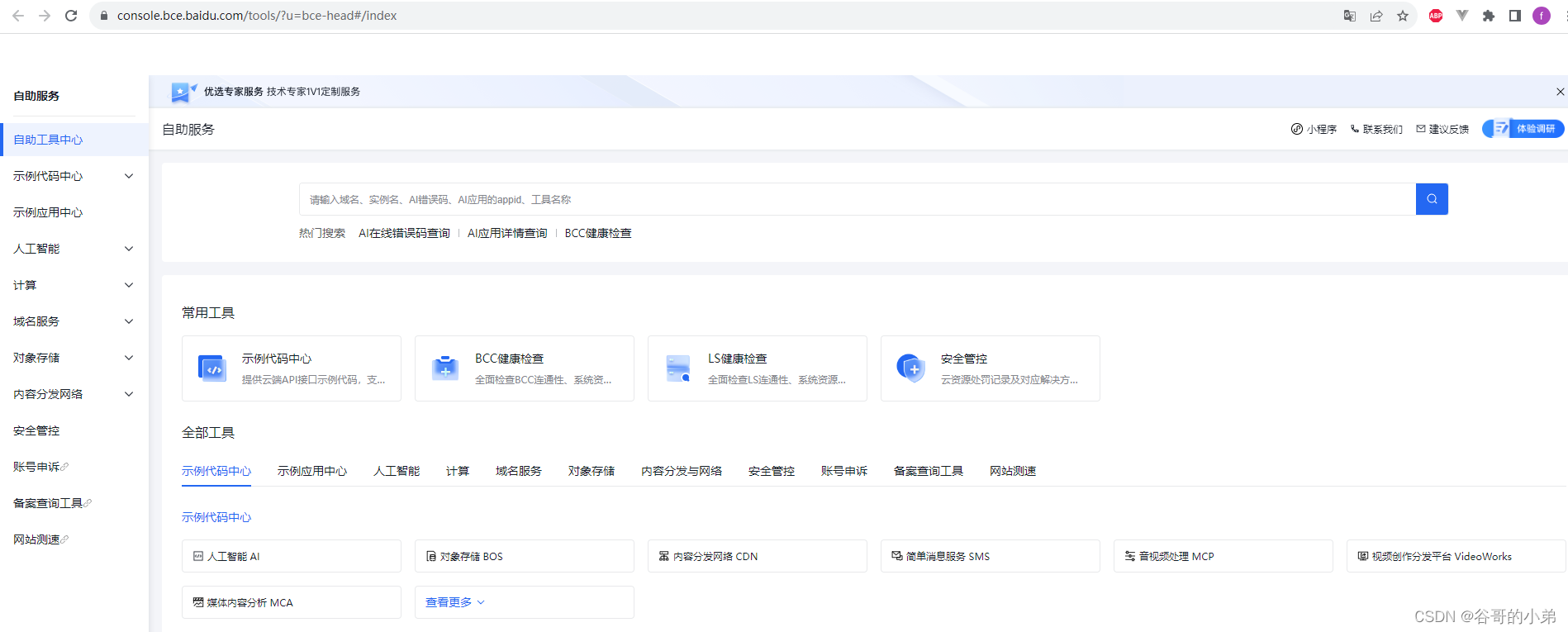Screen dimensions: 1568x632
Task: Click the LS健康检查 card icon
Action: (x=678, y=368)
